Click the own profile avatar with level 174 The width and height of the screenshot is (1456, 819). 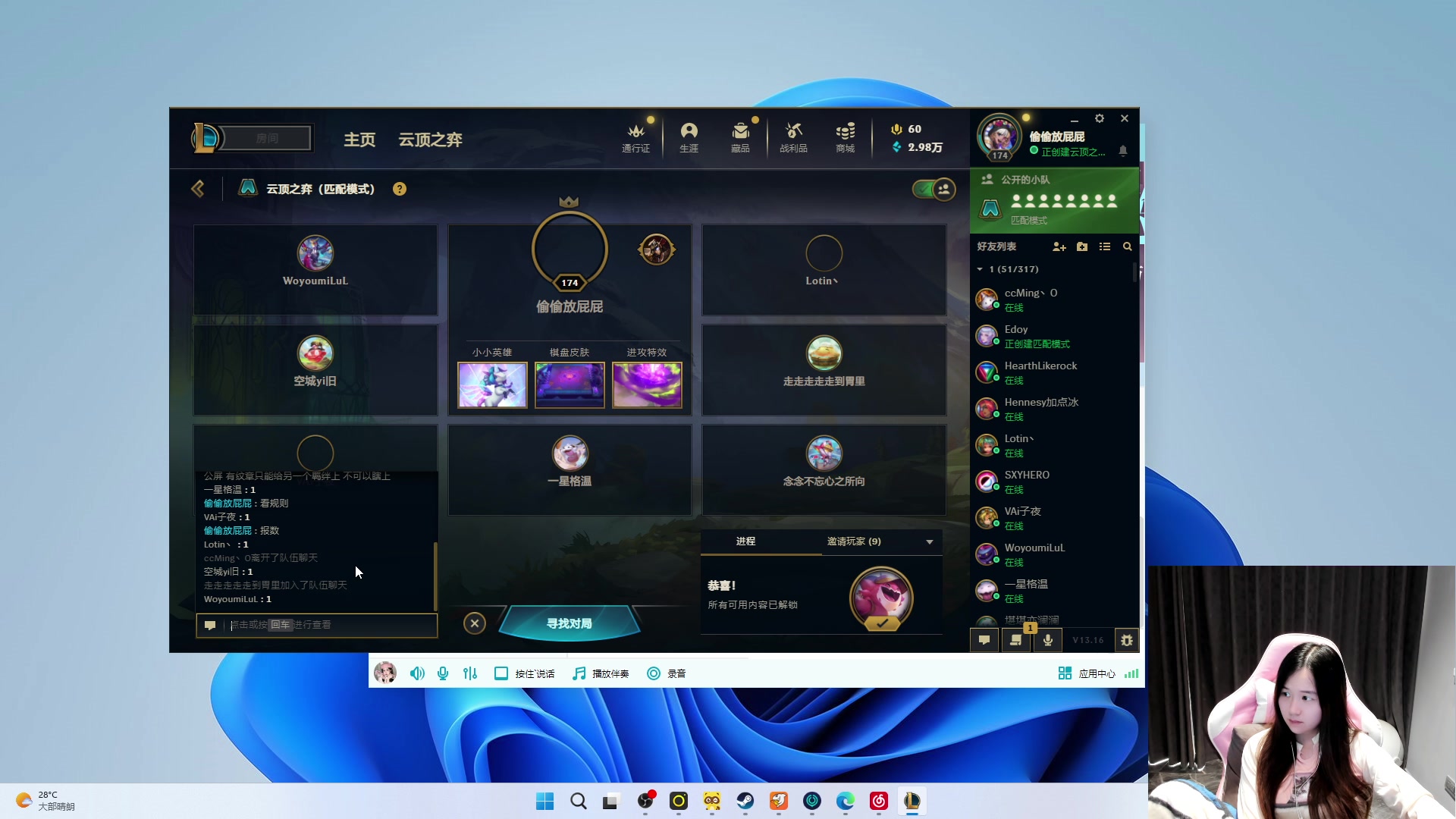pyautogui.click(x=999, y=137)
